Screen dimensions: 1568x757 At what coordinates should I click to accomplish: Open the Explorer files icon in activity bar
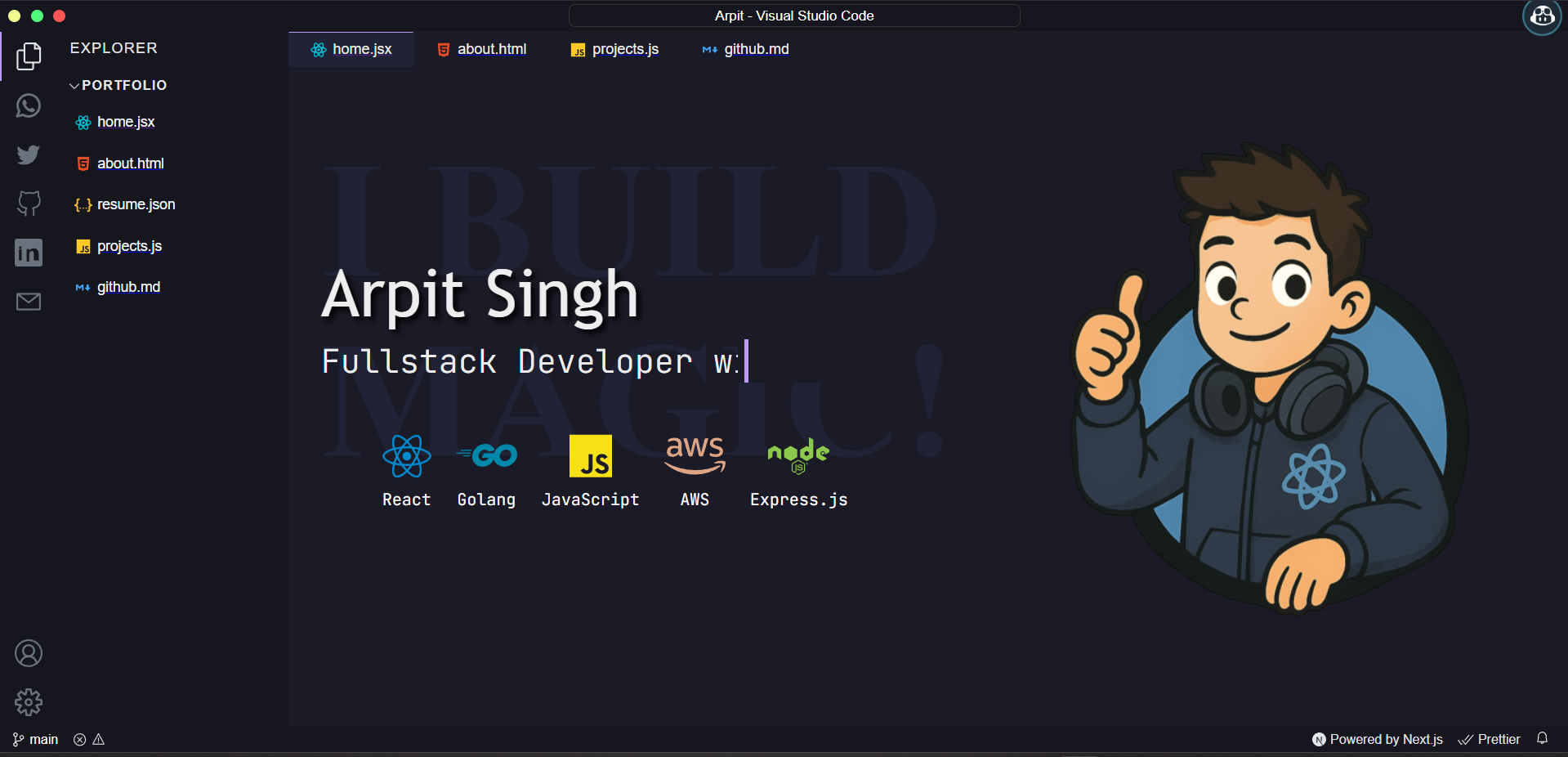click(x=29, y=56)
